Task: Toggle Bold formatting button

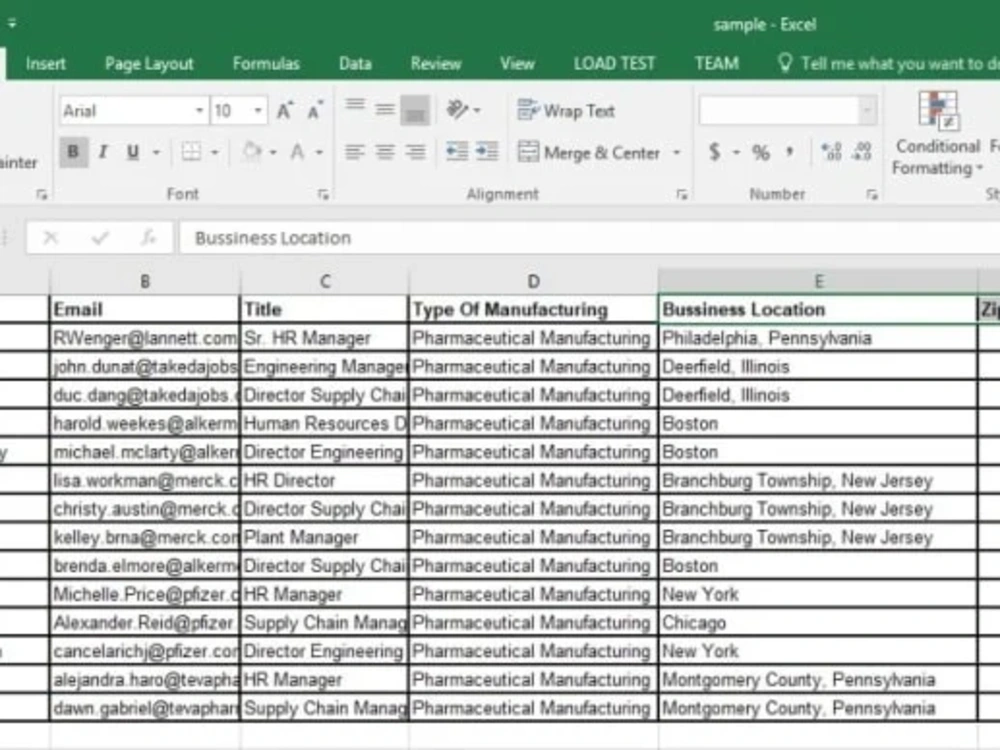Action: (73, 152)
